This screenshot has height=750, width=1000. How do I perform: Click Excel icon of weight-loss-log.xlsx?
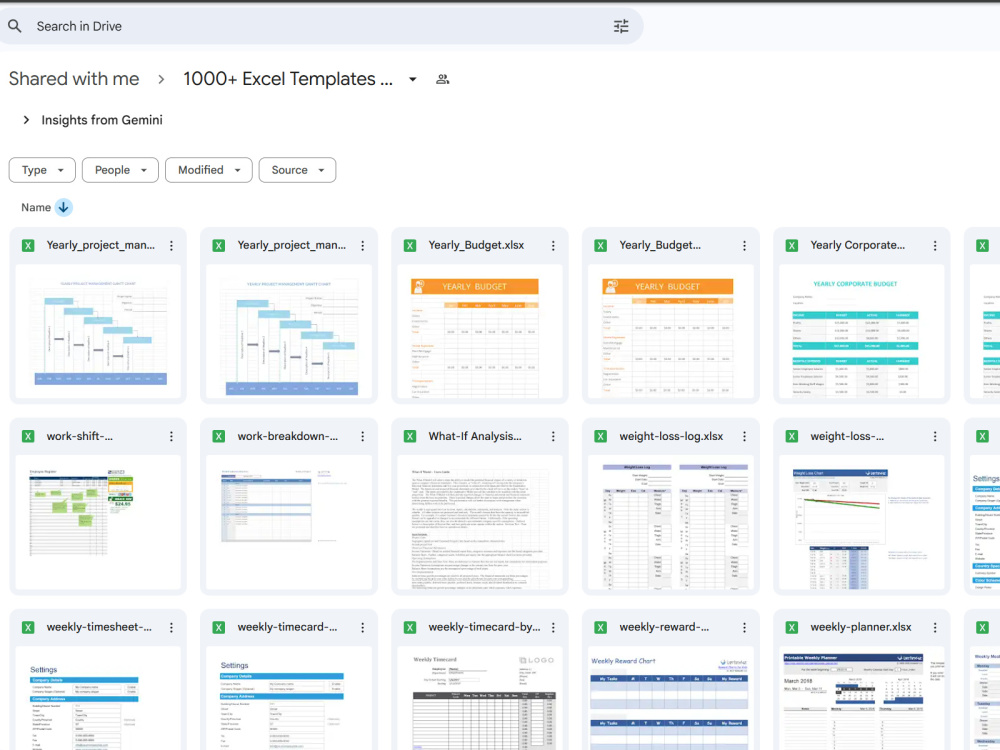601,436
